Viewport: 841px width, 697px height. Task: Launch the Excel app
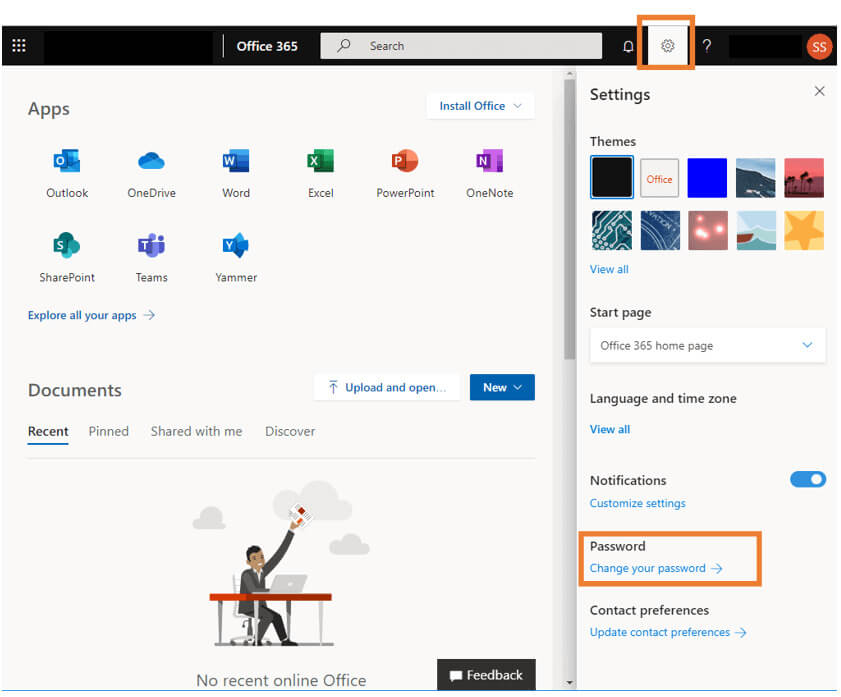(321, 174)
